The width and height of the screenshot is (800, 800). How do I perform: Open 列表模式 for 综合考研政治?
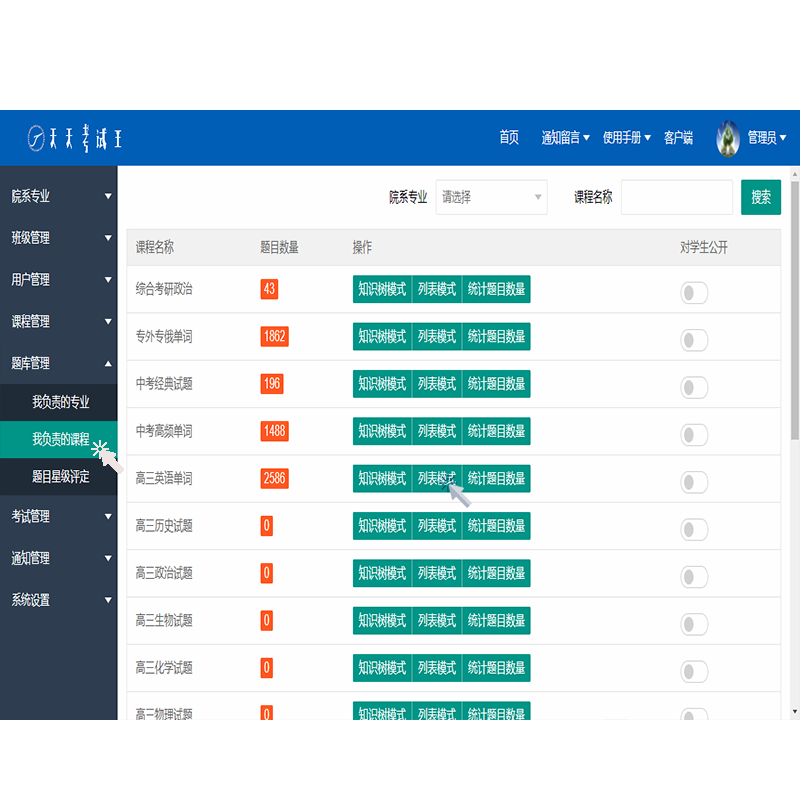(x=437, y=289)
